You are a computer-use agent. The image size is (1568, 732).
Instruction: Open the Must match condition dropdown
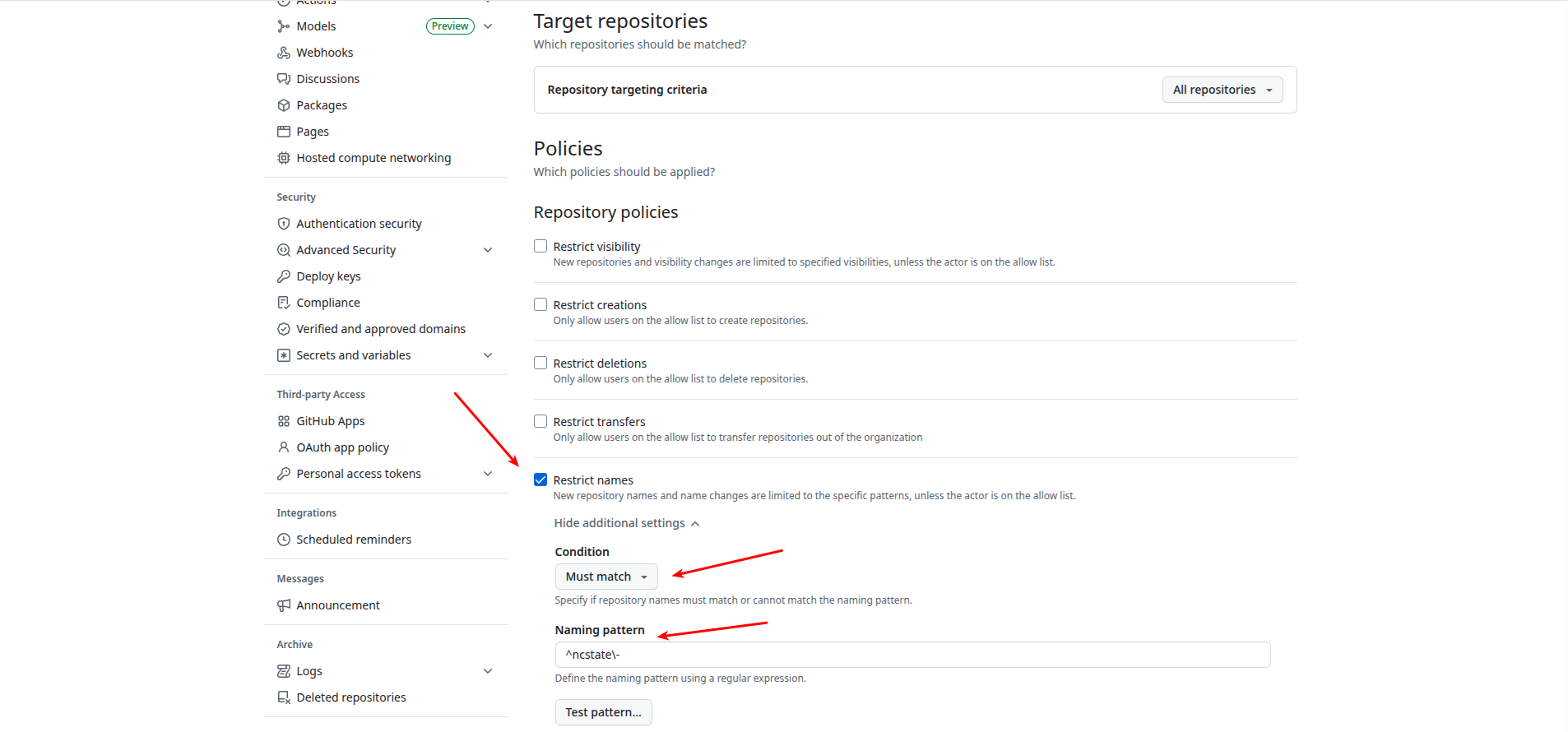[x=606, y=577]
